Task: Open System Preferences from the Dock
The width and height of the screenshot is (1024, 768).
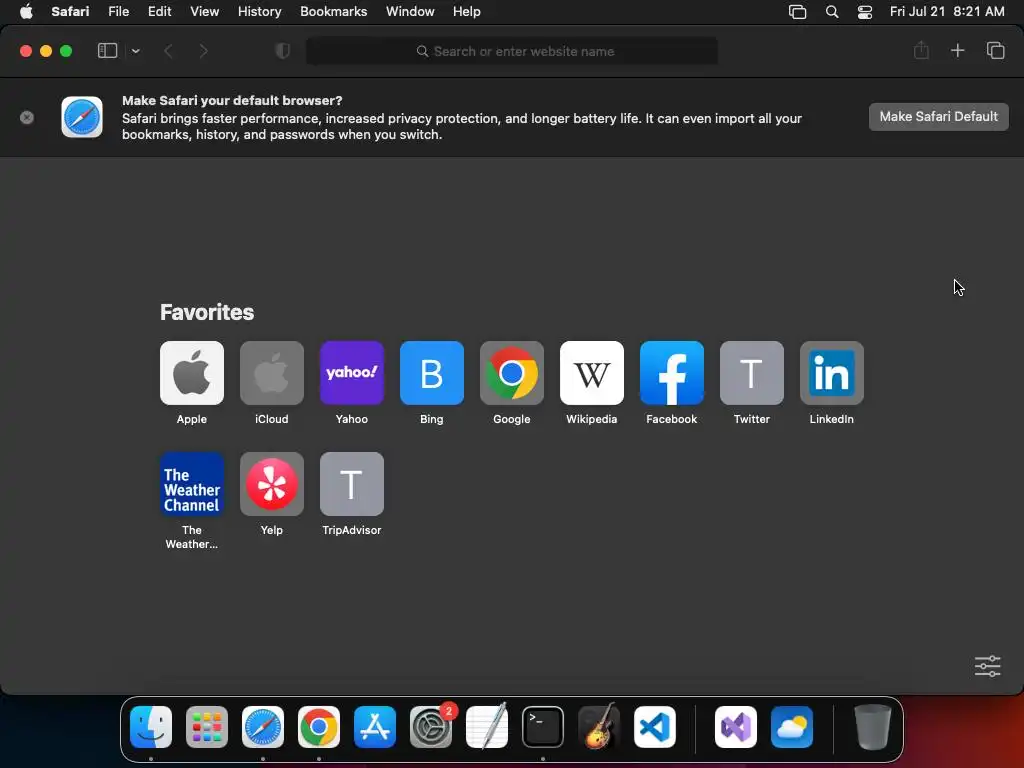Action: (x=431, y=727)
